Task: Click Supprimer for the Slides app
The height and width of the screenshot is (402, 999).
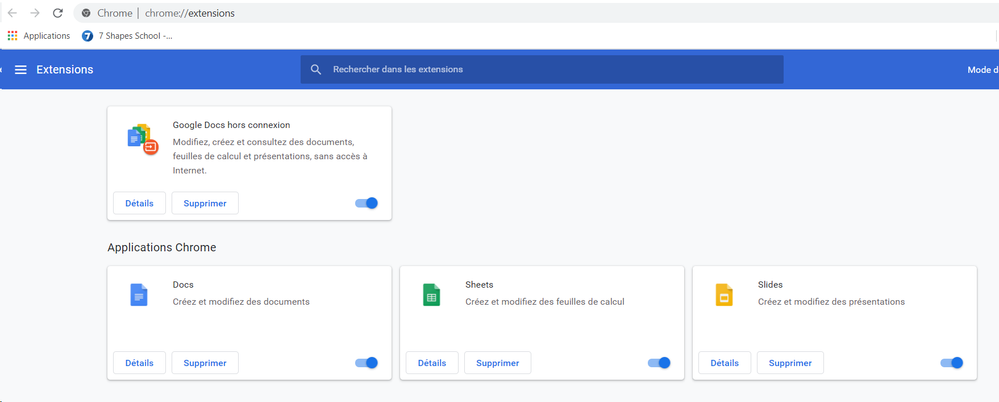Action: [790, 363]
